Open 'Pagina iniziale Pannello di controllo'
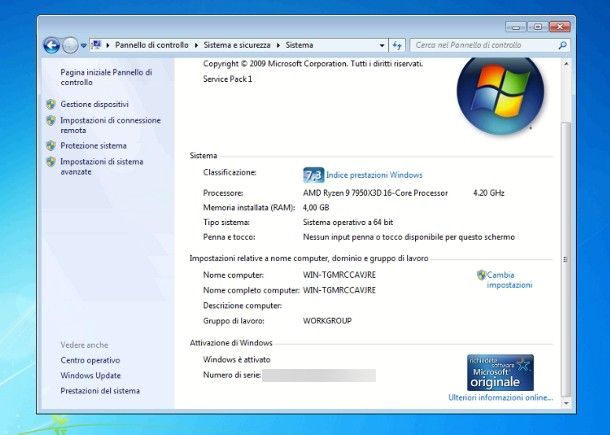This screenshot has height=435, width=610. click(106, 77)
